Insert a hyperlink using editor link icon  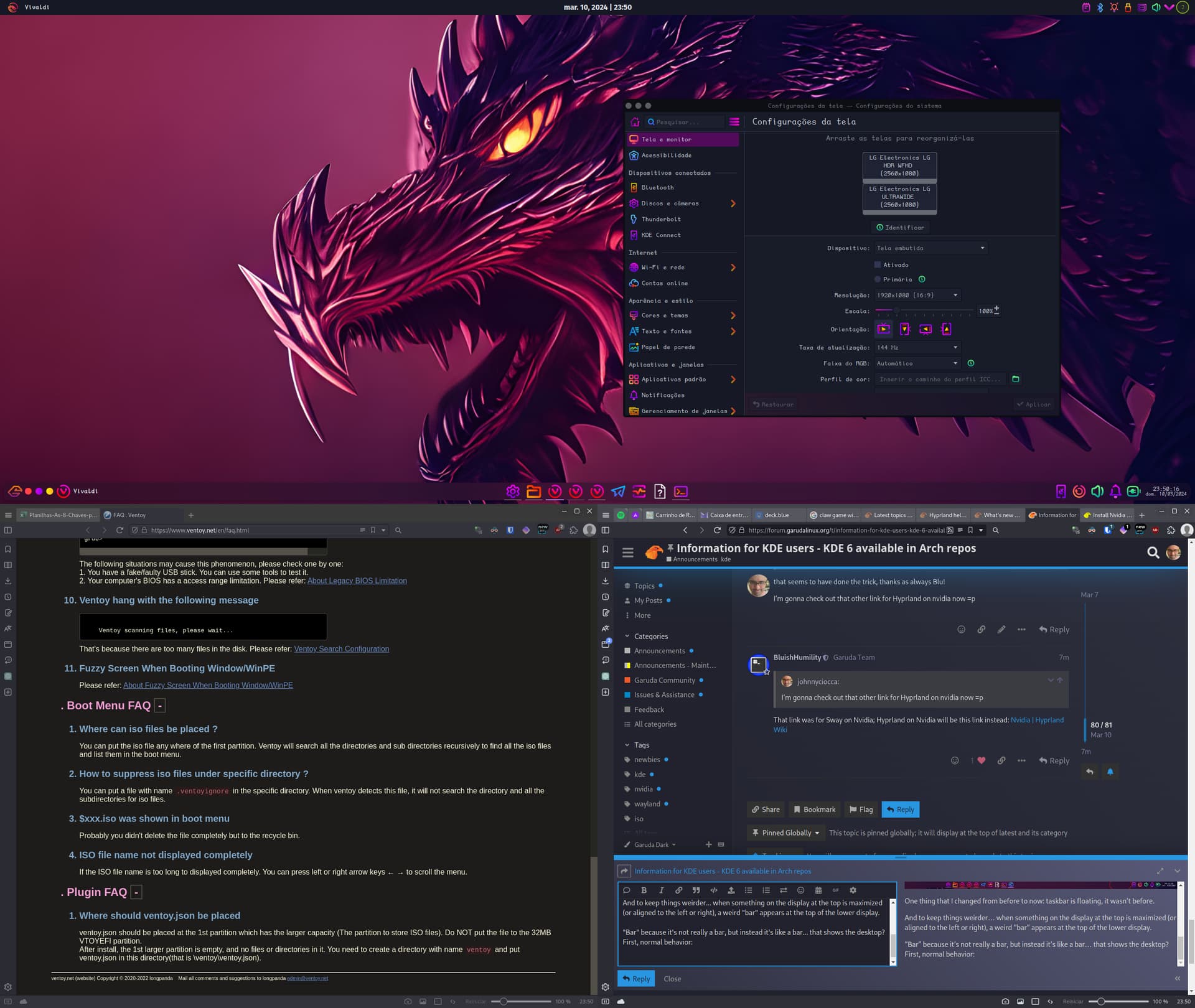click(678, 890)
